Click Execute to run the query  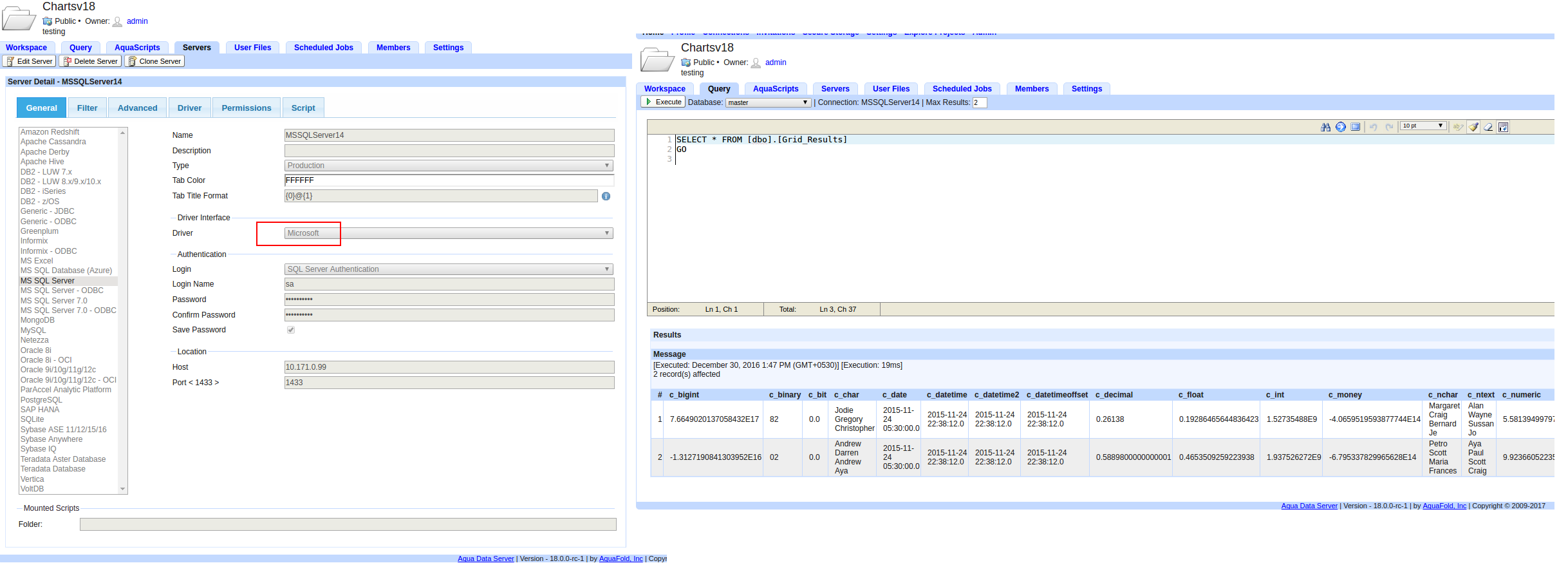point(663,102)
